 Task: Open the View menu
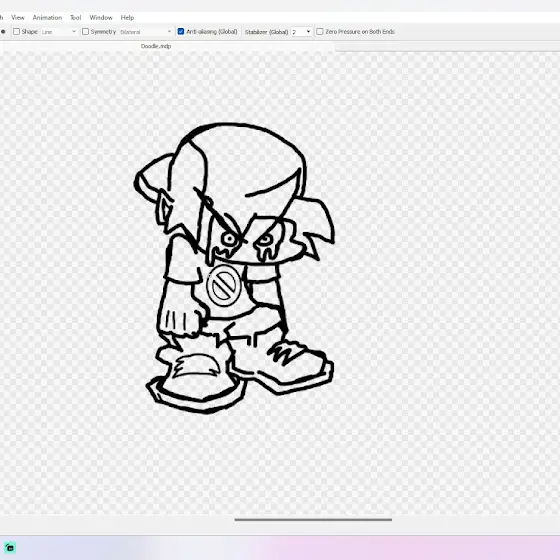click(18, 18)
